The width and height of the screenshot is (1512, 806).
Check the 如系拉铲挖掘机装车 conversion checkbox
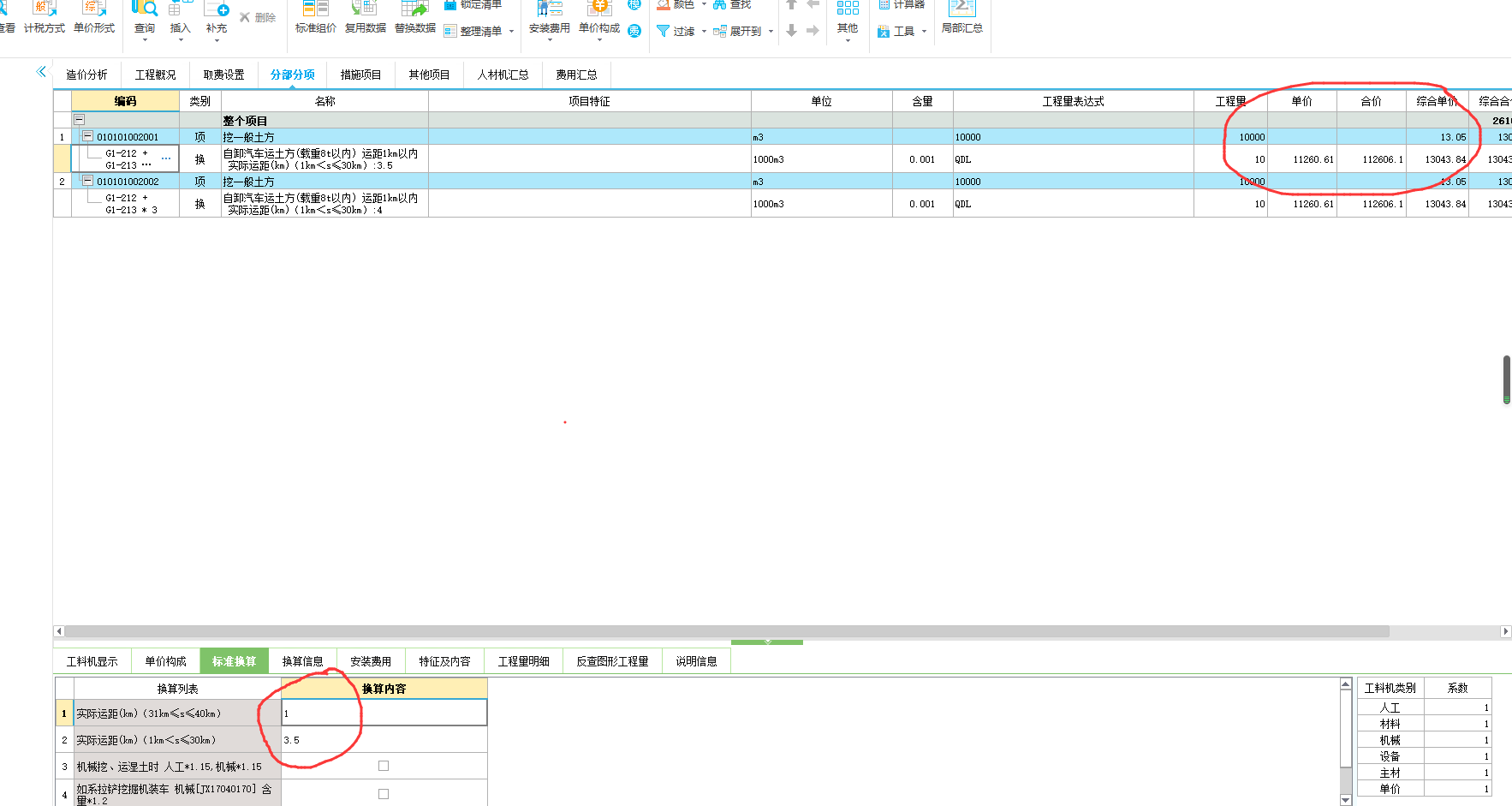(x=384, y=794)
